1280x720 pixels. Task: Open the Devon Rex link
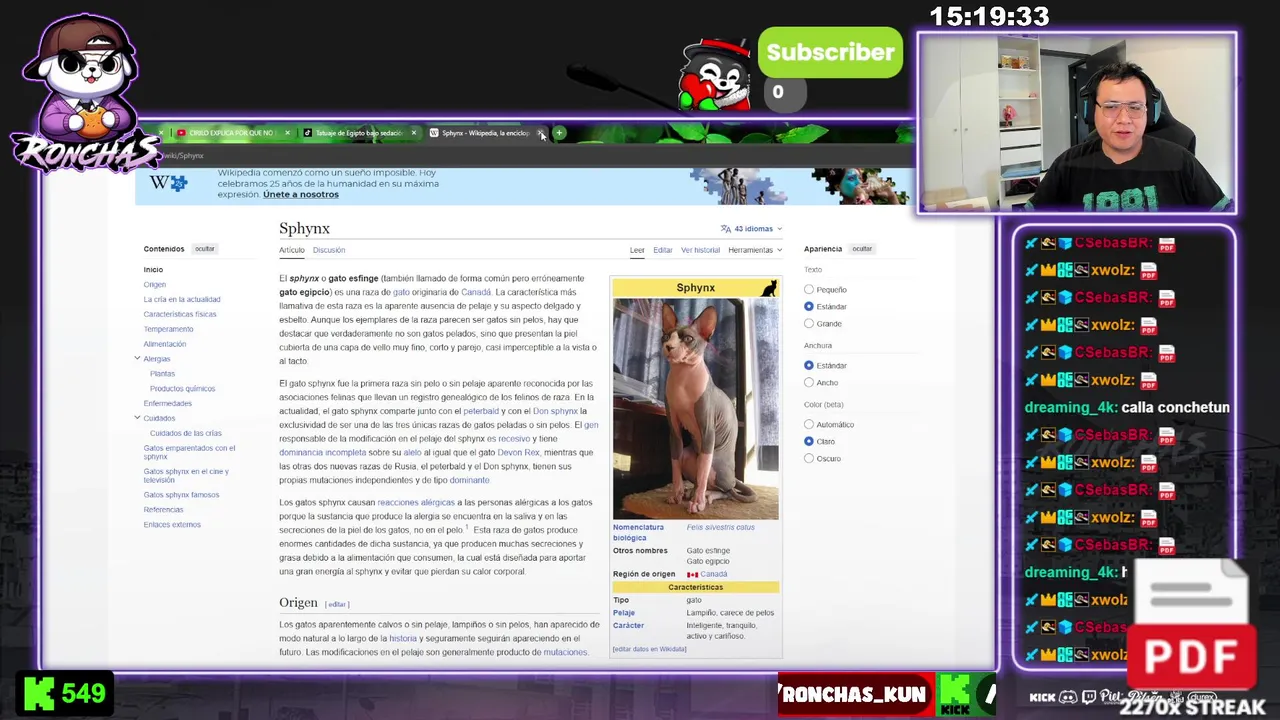click(x=518, y=453)
